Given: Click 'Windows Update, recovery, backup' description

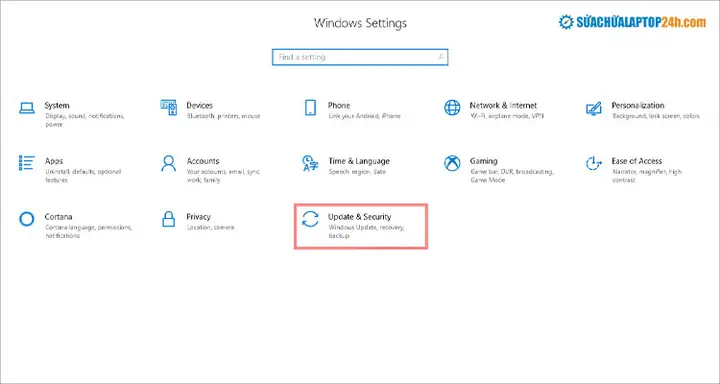Looking at the screenshot, I should [366, 232].
